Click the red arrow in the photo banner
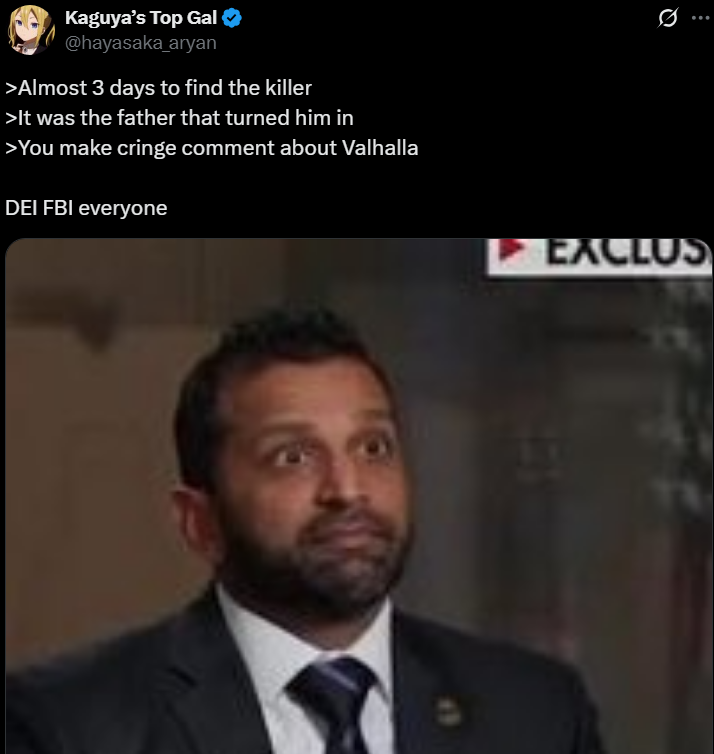The width and height of the screenshot is (714, 754). pyautogui.click(x=511, y=250)
